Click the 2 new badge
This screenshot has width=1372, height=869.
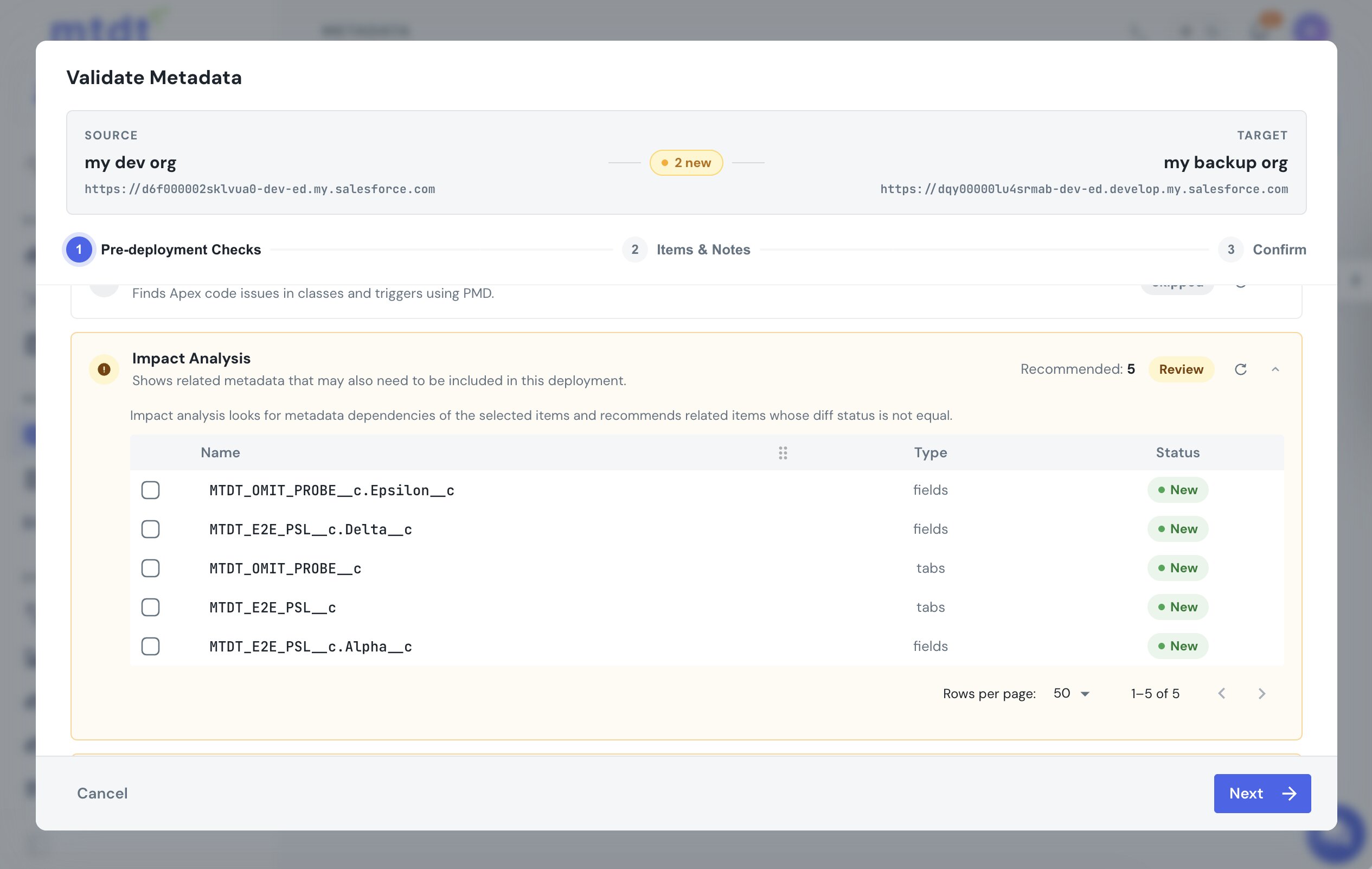(x=686, y=163)
